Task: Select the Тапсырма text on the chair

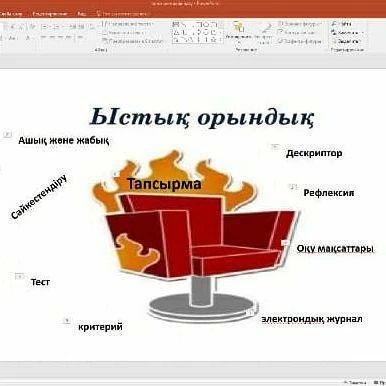Action: [x=164, y=184]
